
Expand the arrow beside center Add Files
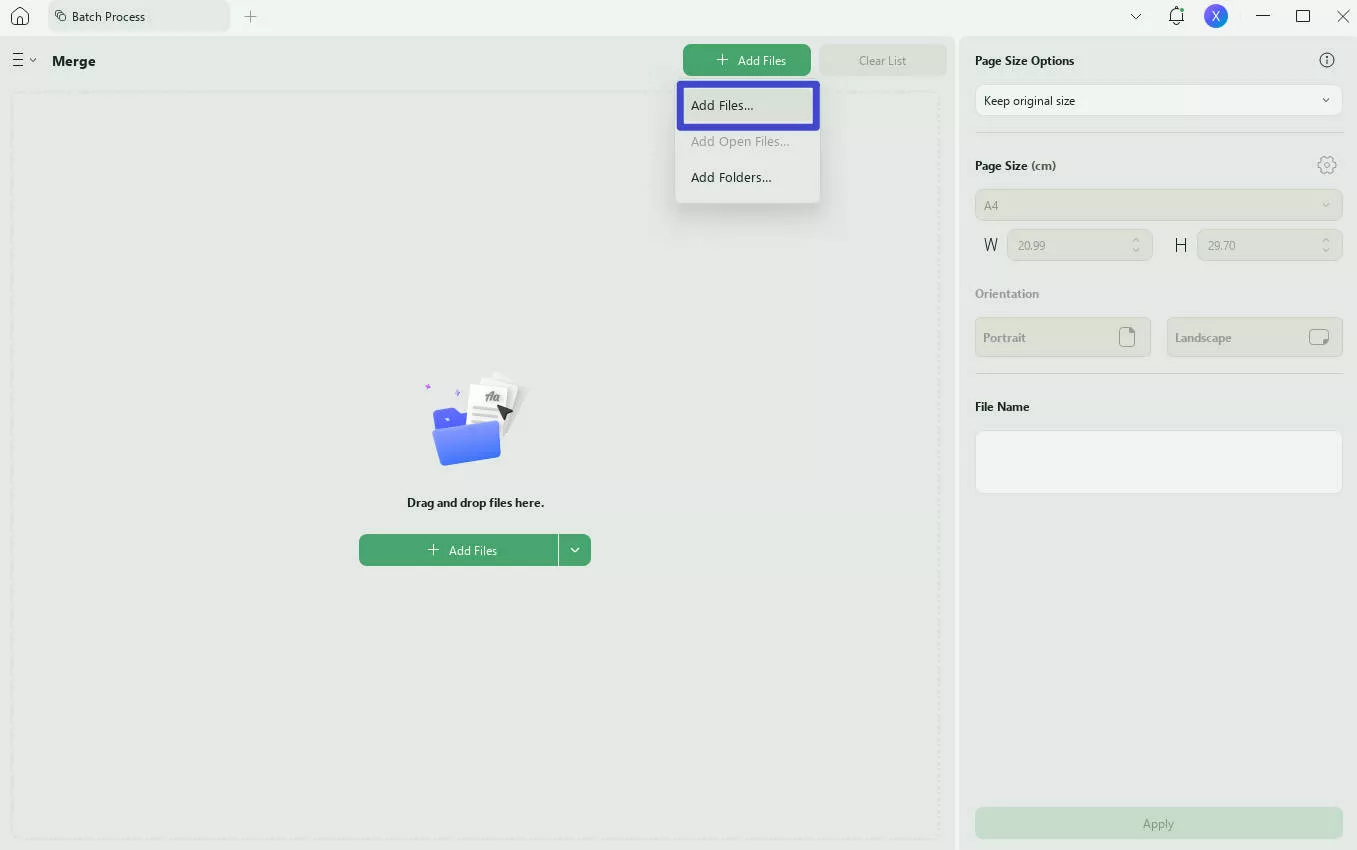(x=575, y=550)
